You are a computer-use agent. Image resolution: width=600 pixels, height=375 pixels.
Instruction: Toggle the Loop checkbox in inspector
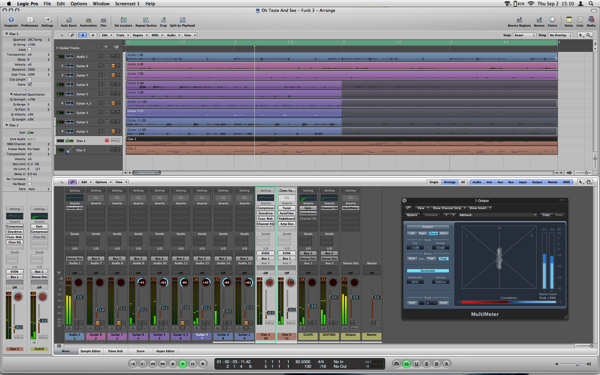click(30, 49)
